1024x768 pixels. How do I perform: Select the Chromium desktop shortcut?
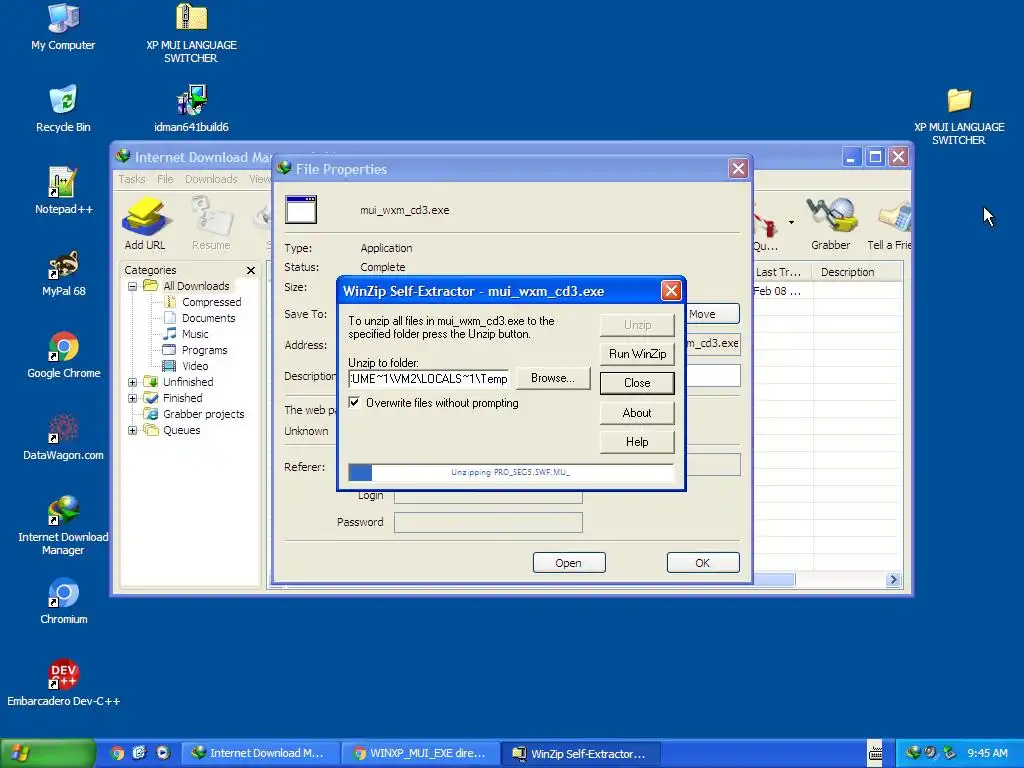[x=63, y=601]
